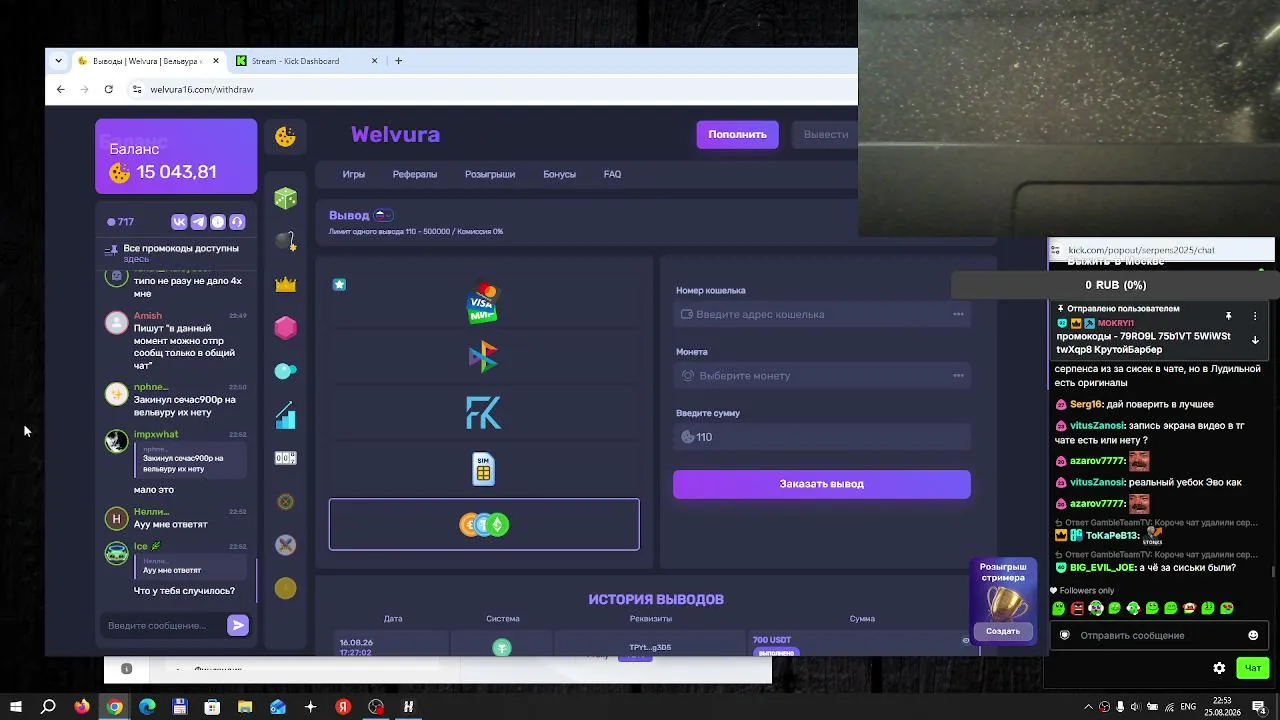Open the Telegram social link icon
Image resolution: width=1280 pixels, height=720 pixels.
tap(198, 222)
